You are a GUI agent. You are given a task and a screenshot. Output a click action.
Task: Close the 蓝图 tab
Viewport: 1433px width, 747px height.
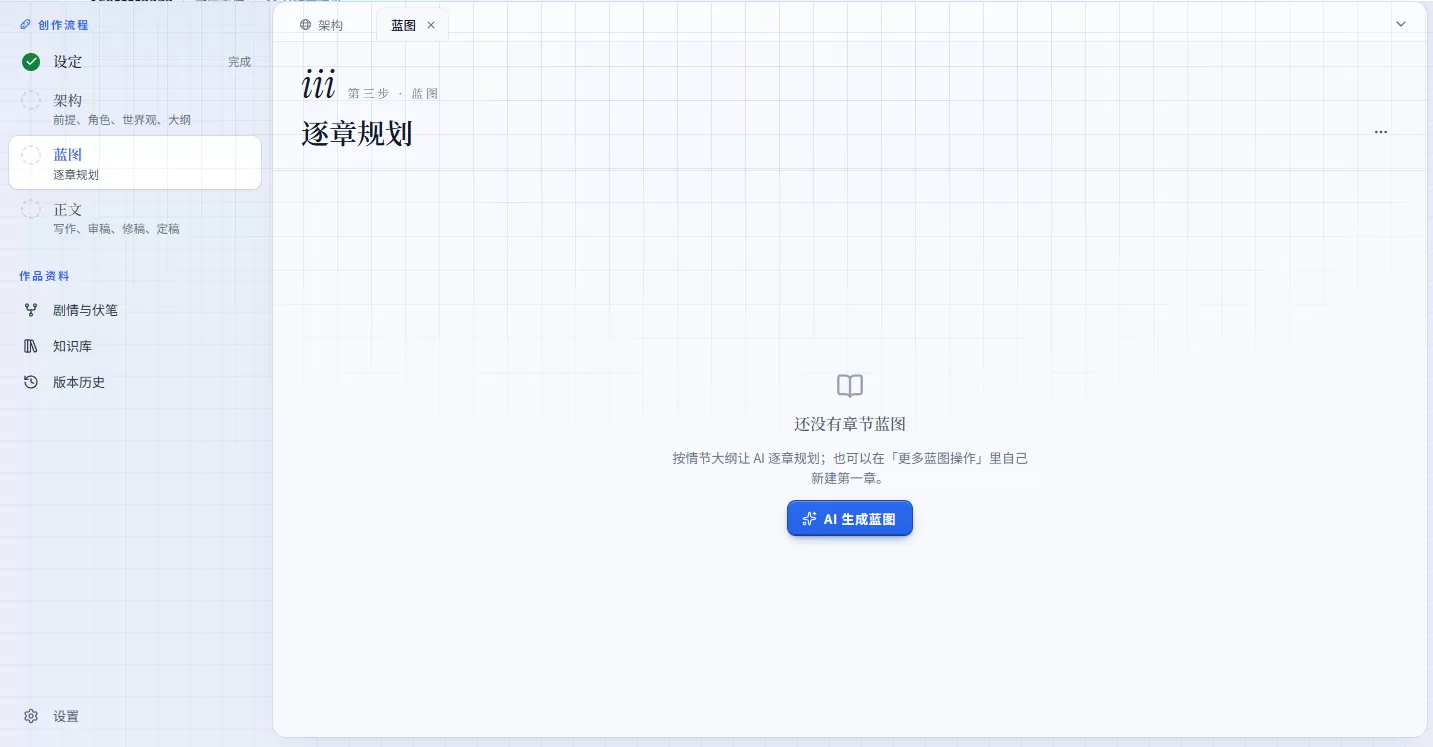coord(431,25)
